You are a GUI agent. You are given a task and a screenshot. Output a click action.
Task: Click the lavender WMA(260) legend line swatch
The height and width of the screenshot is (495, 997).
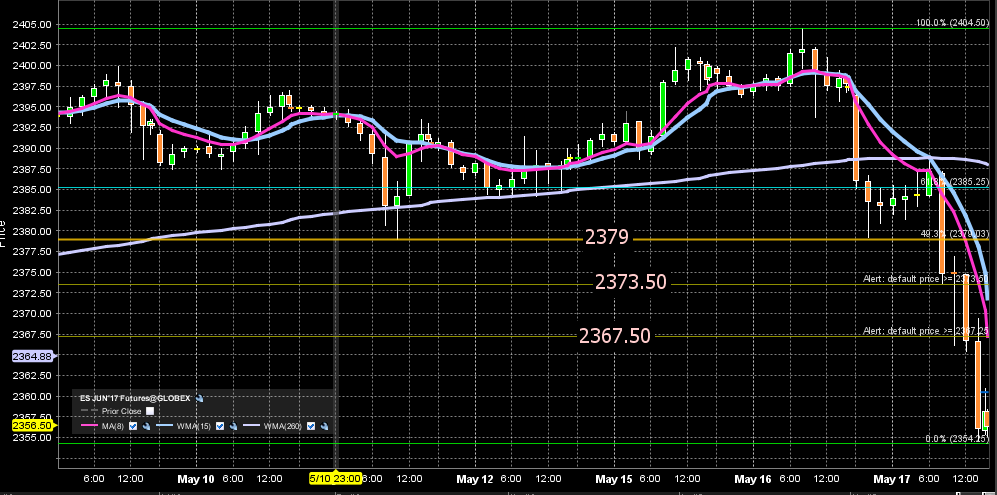tap(252, 425)
